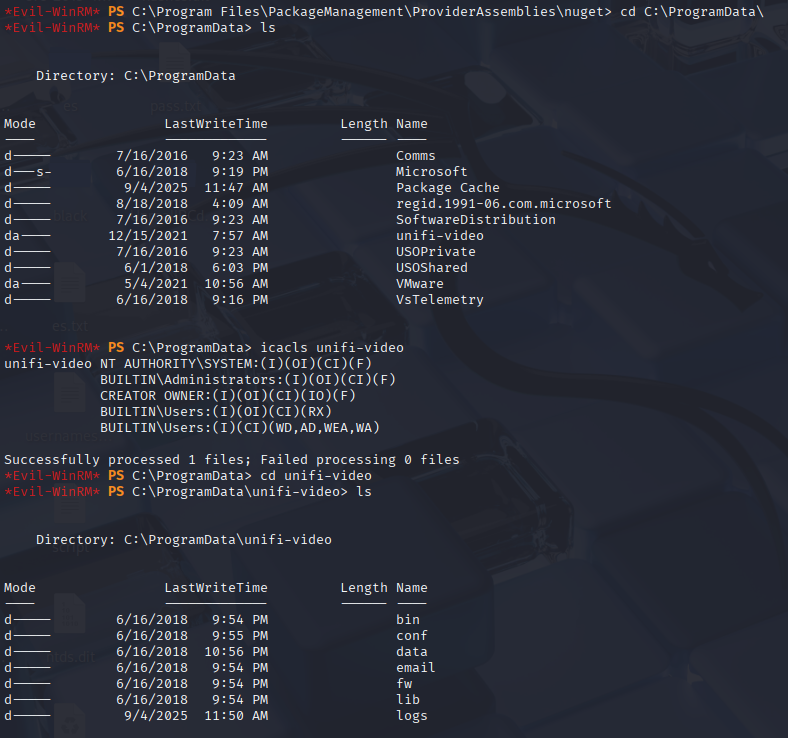This screenshot has height=738, width=788.
Task: Click the 'data' folder name
Action: (412, 652)
